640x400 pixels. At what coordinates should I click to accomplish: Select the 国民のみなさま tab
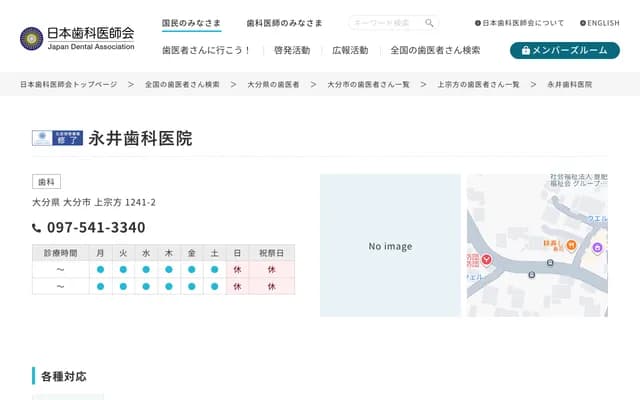tap(191, 23)
